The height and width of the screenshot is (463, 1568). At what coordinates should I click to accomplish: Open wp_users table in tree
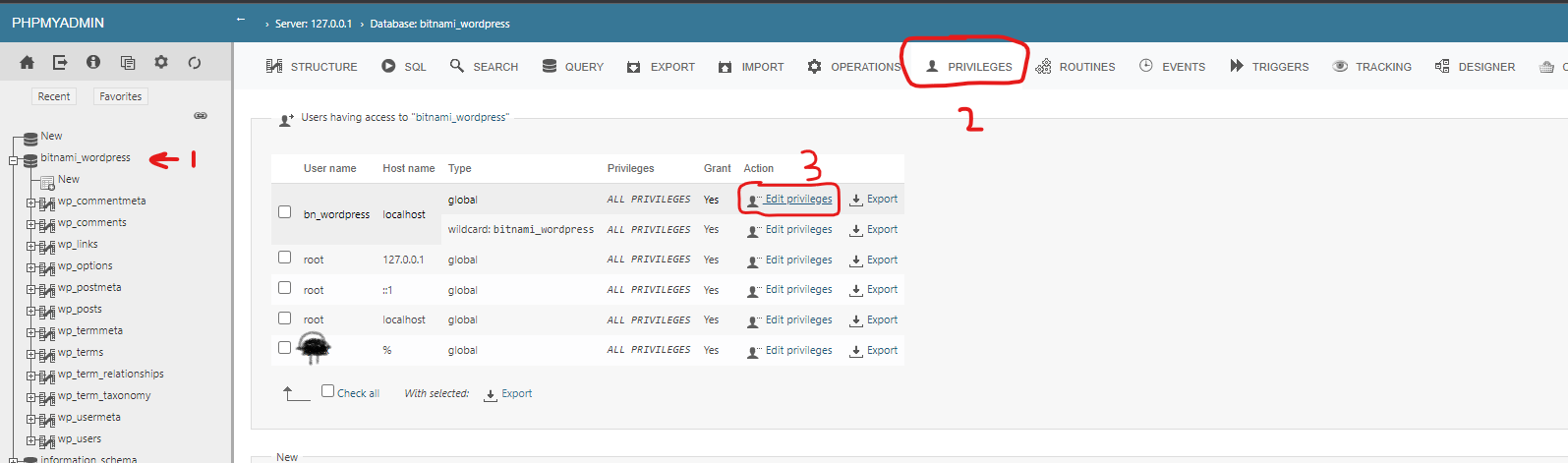80,439
